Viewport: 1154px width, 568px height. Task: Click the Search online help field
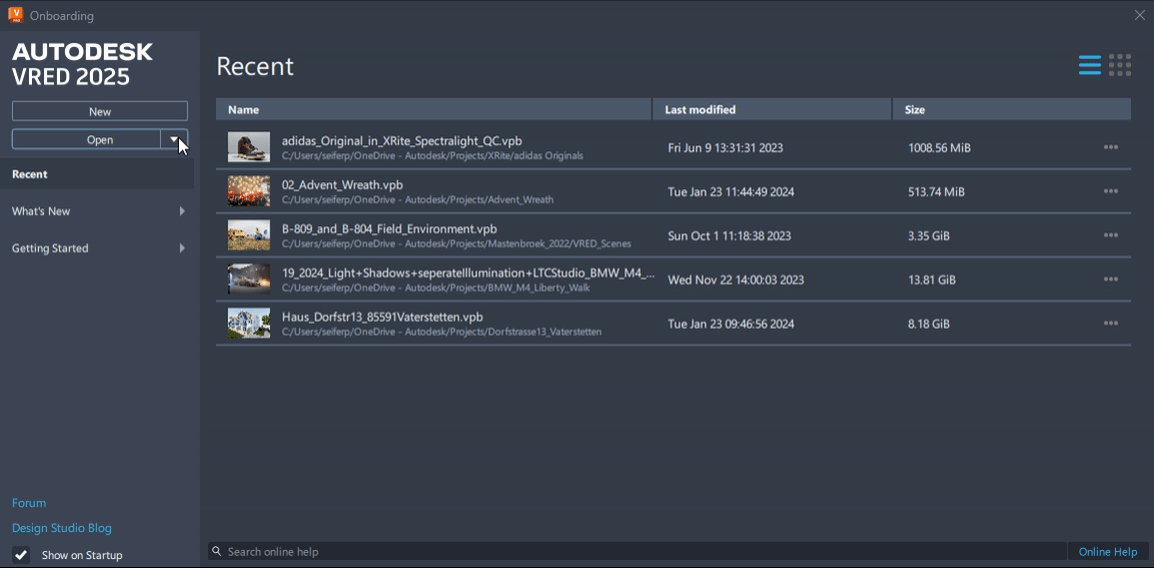(x=637, y=551)
